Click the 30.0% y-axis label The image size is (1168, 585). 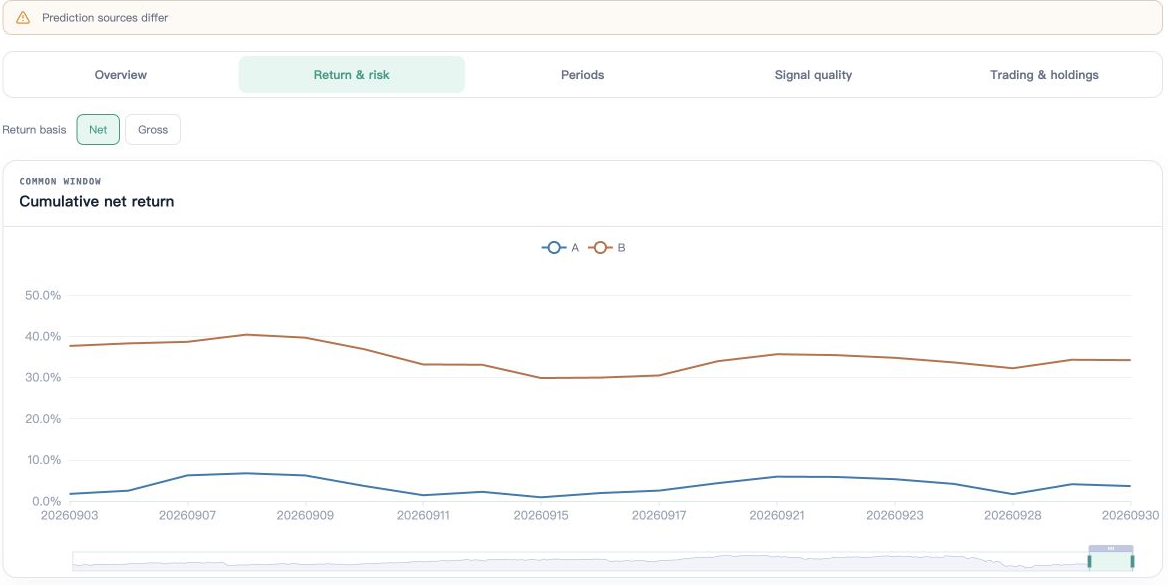click(x=42, y=378)
